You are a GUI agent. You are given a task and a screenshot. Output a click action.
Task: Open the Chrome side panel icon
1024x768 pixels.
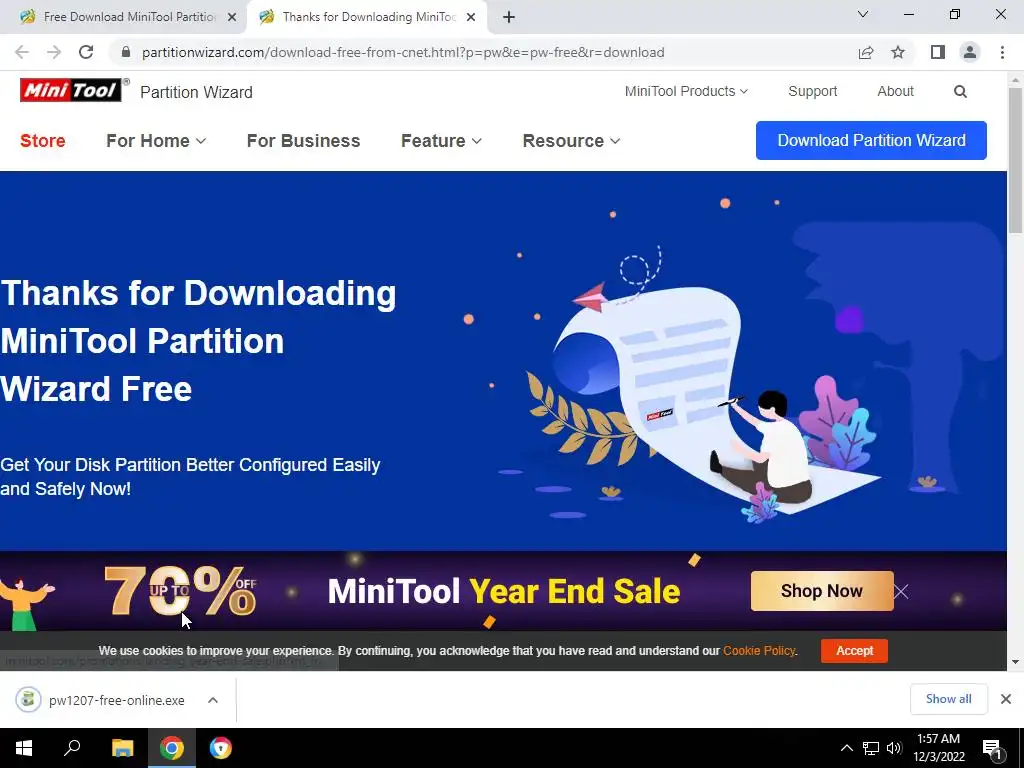tap(938, 52)
